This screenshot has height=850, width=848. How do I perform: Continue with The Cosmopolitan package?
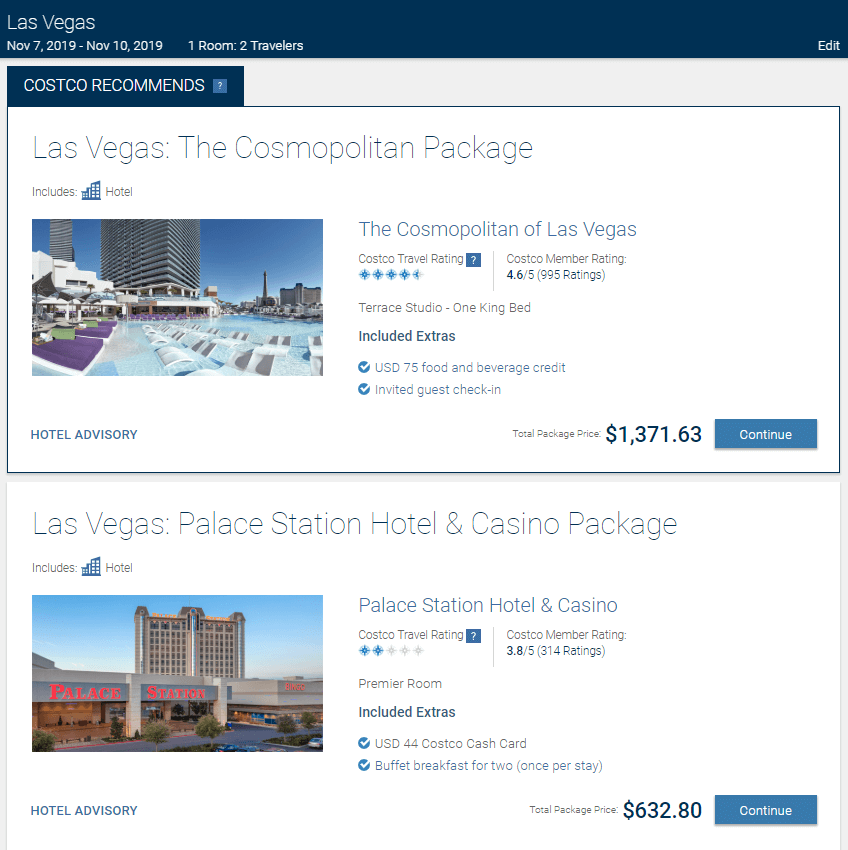[x=765, y=434]
